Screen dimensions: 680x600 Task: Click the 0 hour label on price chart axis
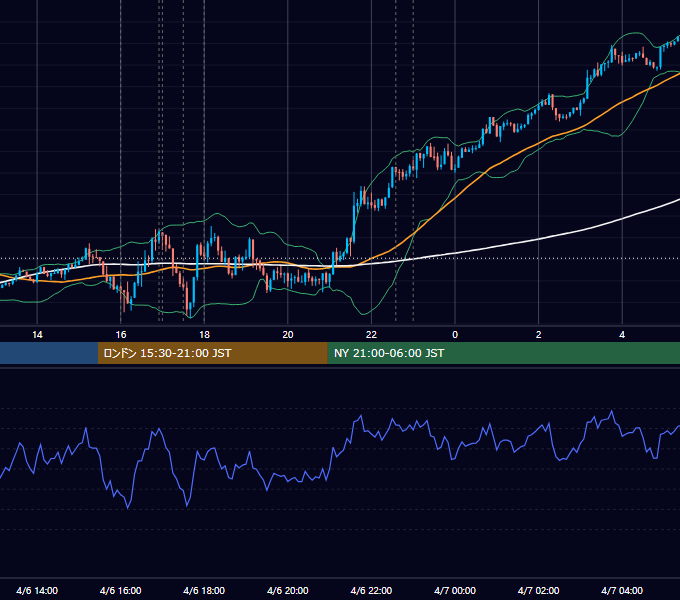[455, 335]
